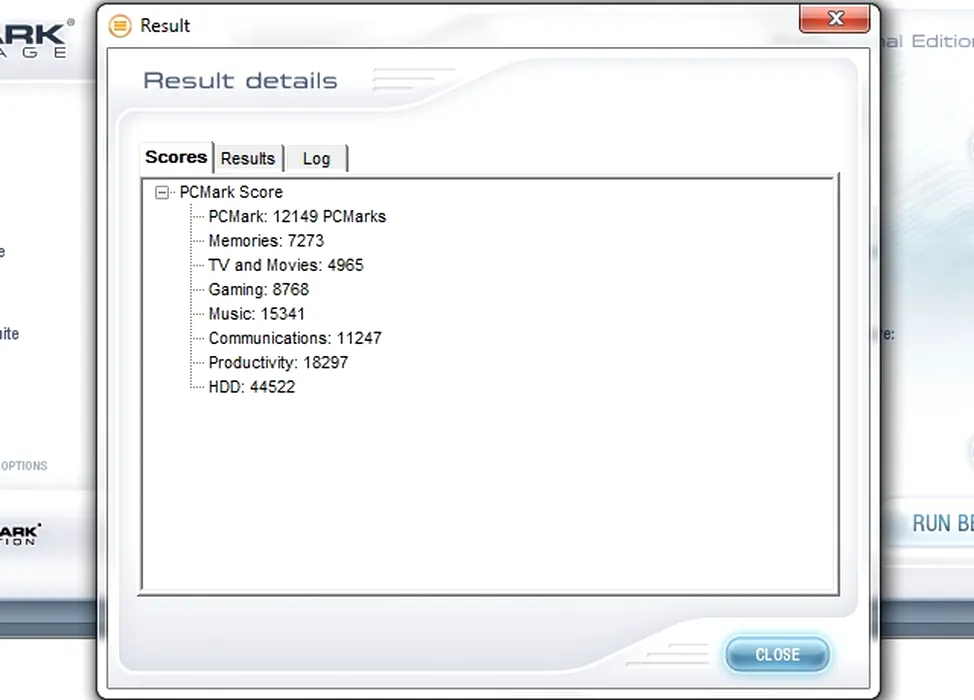Select the Productivity: 18297 row
This screenshot has height=700, width=974.
[x=278, y=363]
